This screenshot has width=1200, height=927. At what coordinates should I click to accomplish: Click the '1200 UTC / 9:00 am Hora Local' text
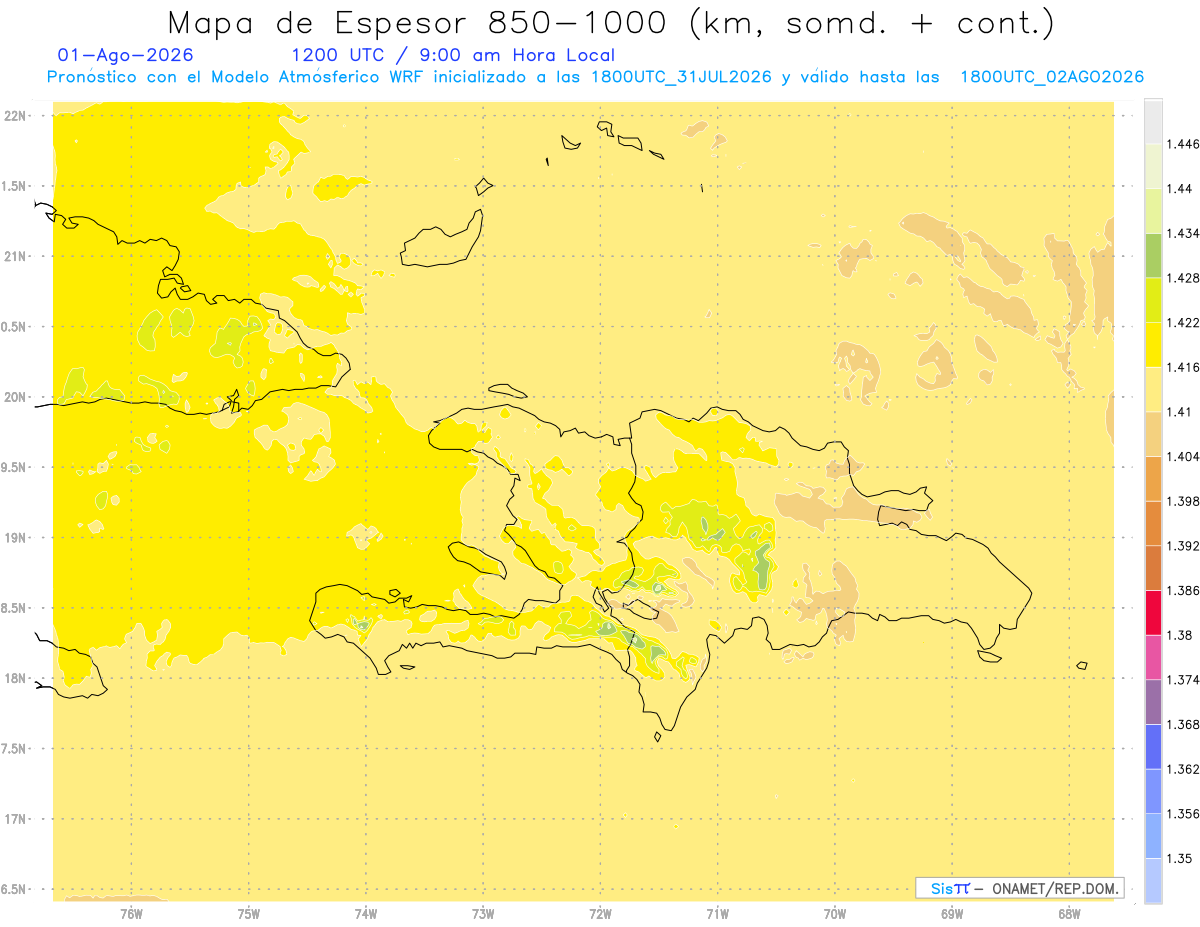pyautogui.click(x=453, y=55)
